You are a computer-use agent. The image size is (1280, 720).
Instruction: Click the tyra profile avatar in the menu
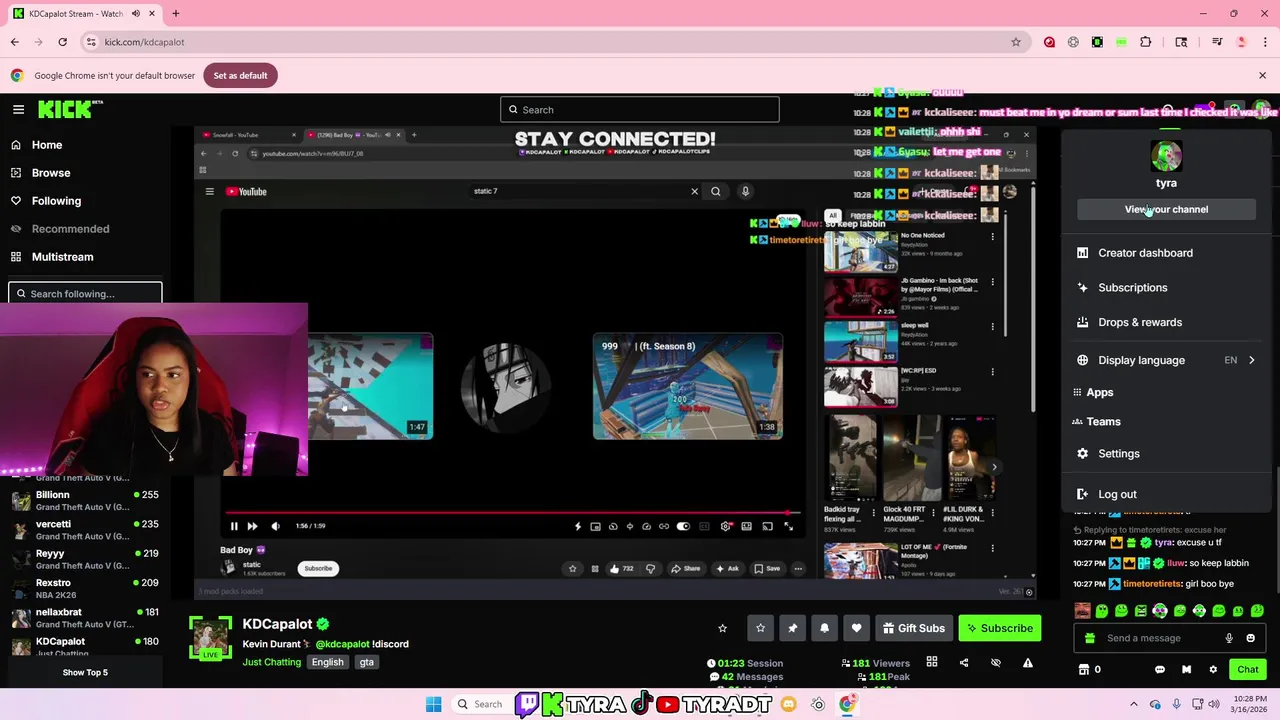click(x=1166, y=156)
